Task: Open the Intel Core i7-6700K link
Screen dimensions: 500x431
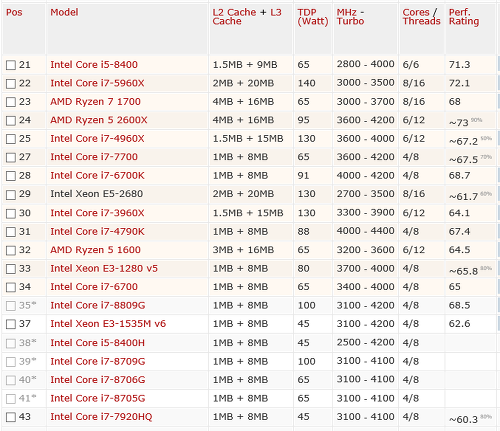Action: tap(97, 176)
